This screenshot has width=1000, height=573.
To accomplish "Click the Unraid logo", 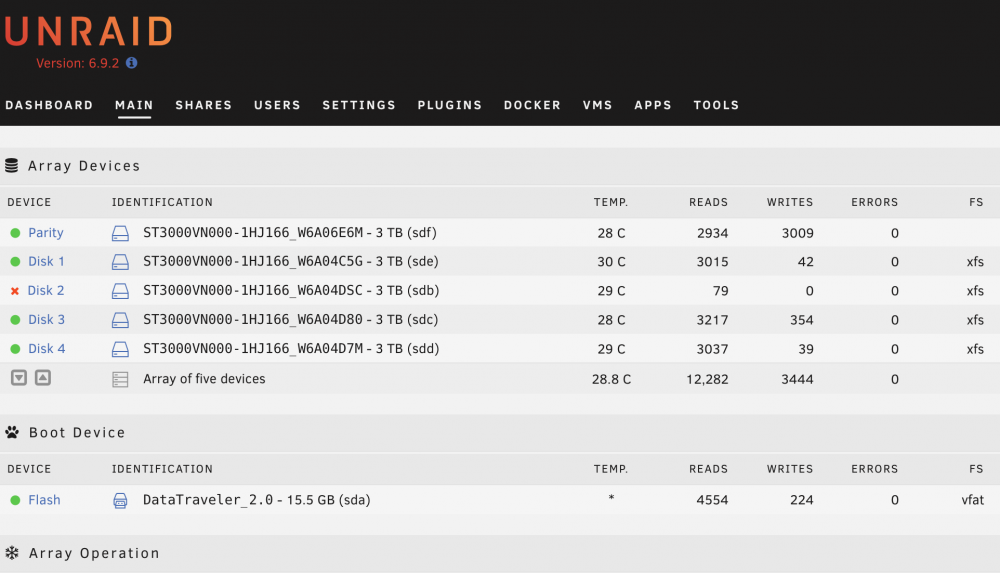I will [x=89, y=31].
